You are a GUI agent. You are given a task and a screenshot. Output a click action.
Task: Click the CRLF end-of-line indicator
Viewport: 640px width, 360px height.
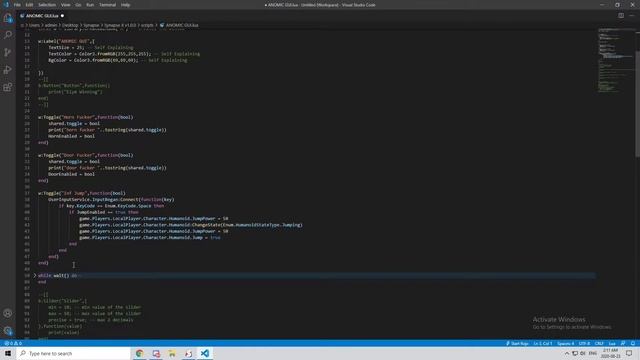pos(599,343)
